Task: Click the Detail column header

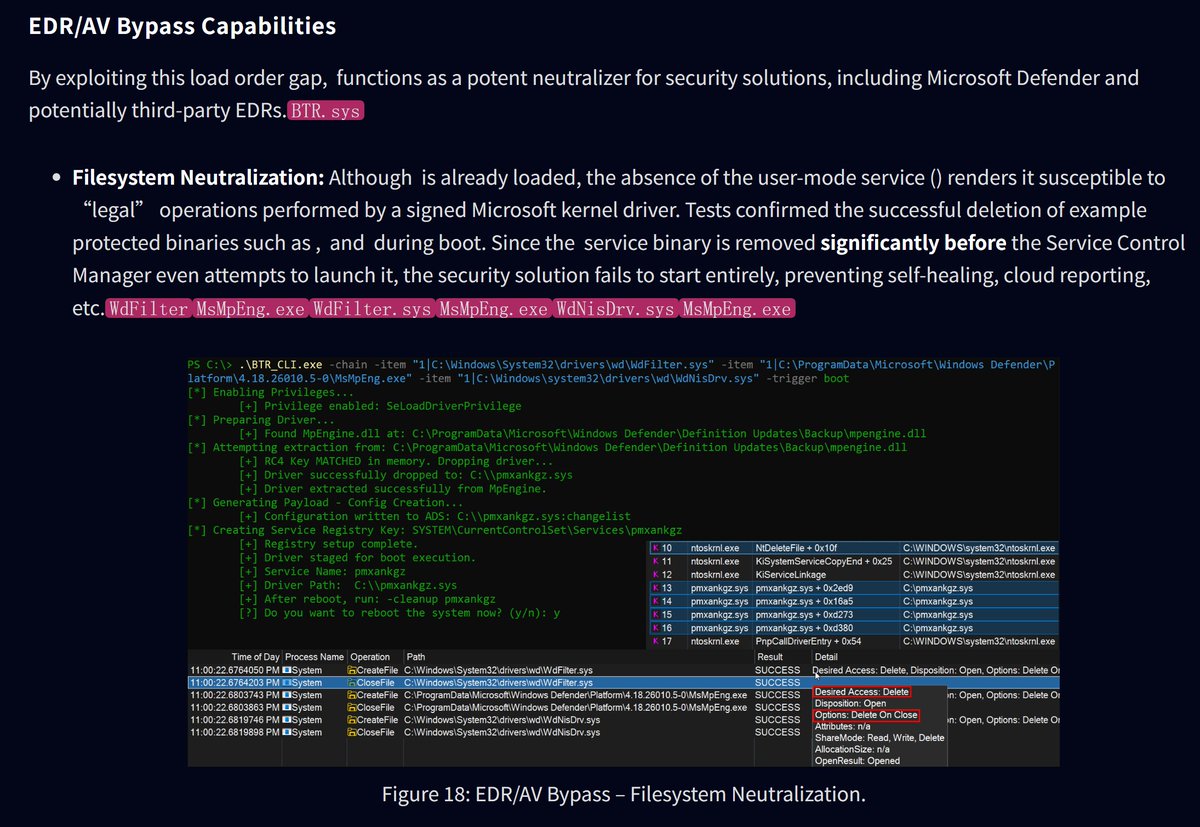Action: (826, 657)
